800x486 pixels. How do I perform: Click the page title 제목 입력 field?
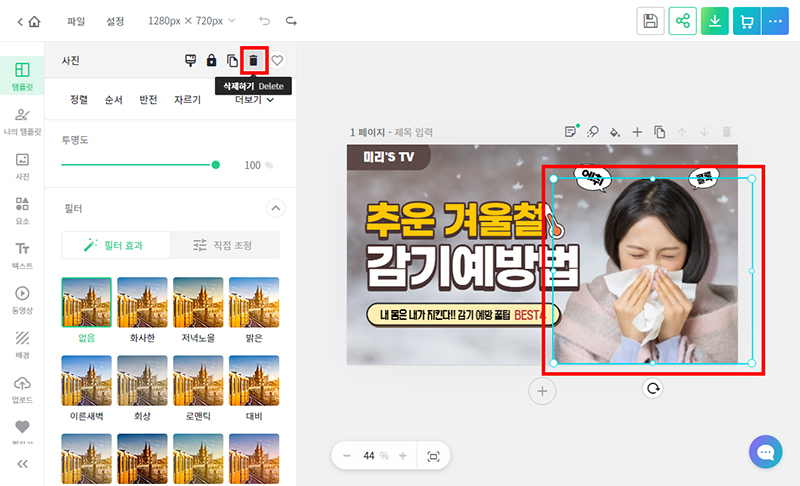413,133
